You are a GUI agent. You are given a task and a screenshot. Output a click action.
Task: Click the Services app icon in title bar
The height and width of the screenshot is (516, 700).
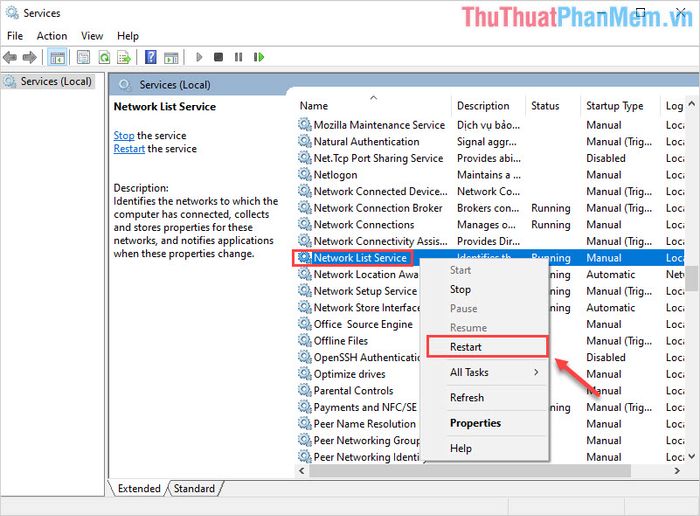[x=12, y=12]
